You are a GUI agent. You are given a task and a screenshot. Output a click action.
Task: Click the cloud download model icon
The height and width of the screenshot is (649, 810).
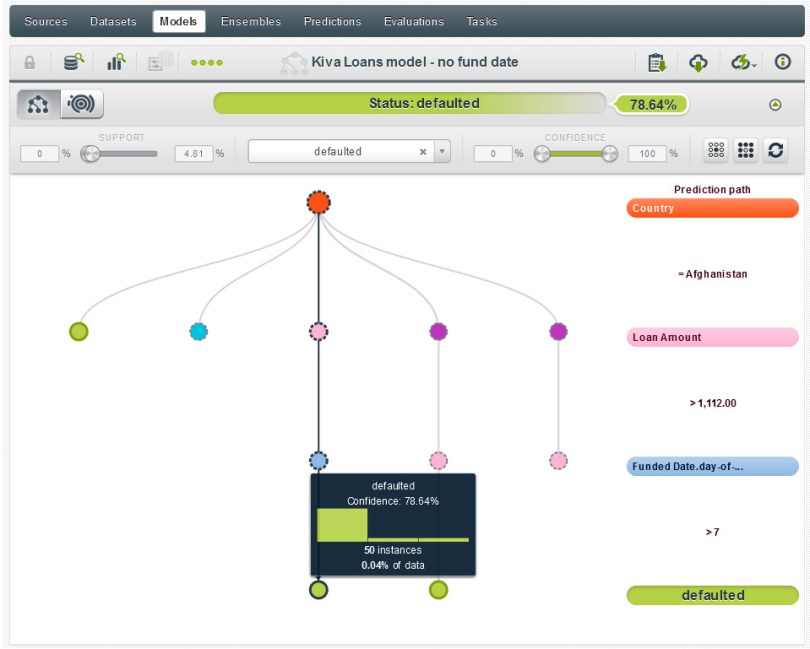pyautogui.click(x=699, y=62)
